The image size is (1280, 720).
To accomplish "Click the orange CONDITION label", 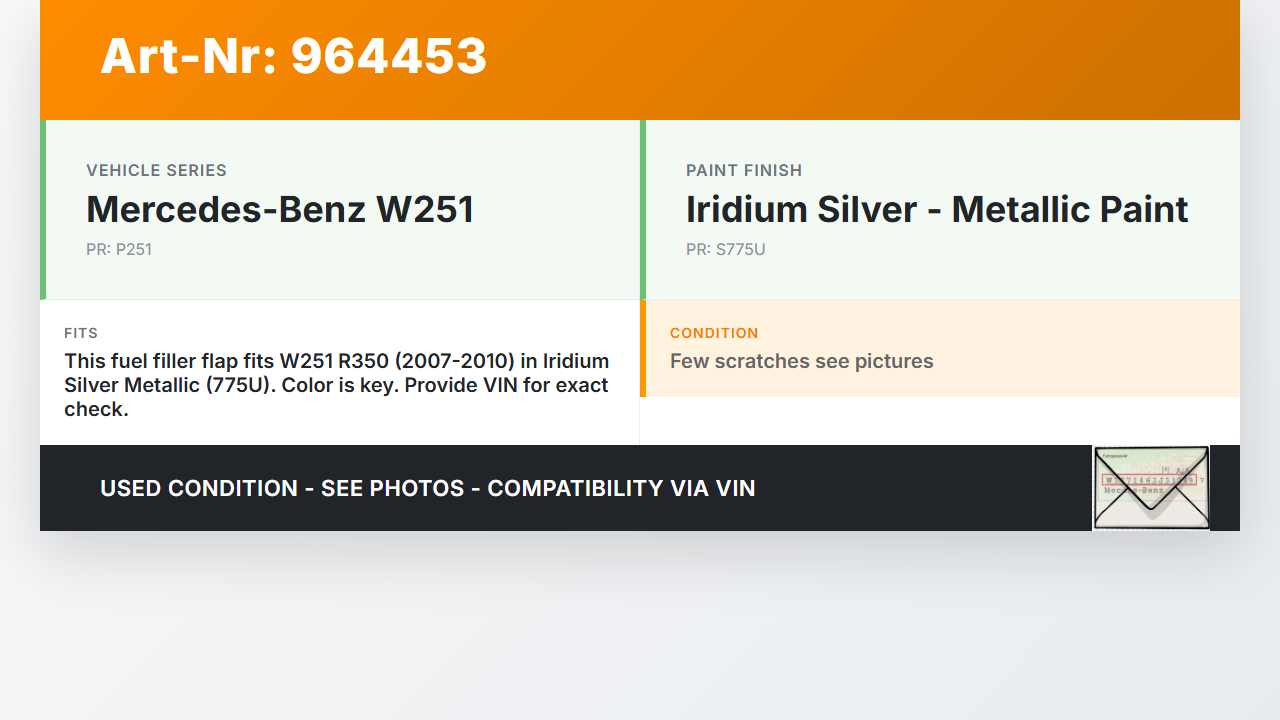I will pos(714,333).
